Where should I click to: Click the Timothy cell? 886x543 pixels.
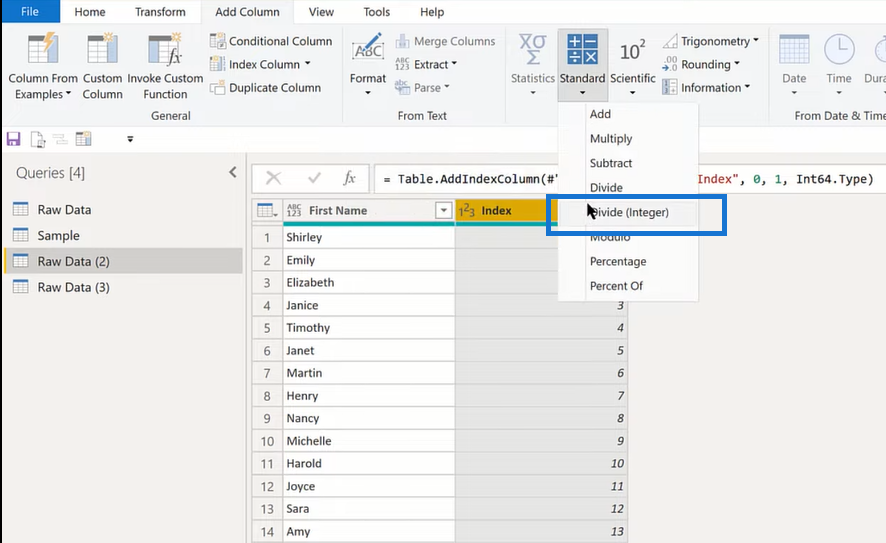(368, 328)
